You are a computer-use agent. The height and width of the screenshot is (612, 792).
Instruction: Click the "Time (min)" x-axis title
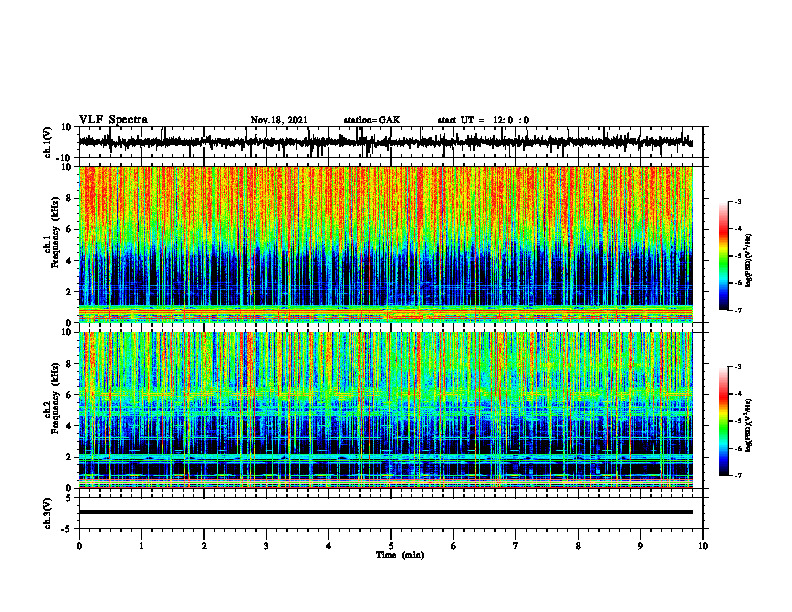(x=400, y=555)
